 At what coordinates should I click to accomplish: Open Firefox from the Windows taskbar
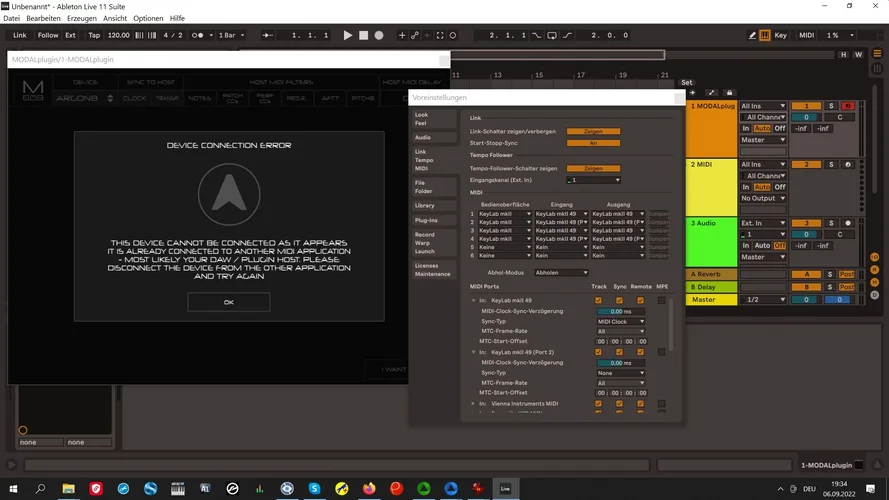click(x=369, y=489)
